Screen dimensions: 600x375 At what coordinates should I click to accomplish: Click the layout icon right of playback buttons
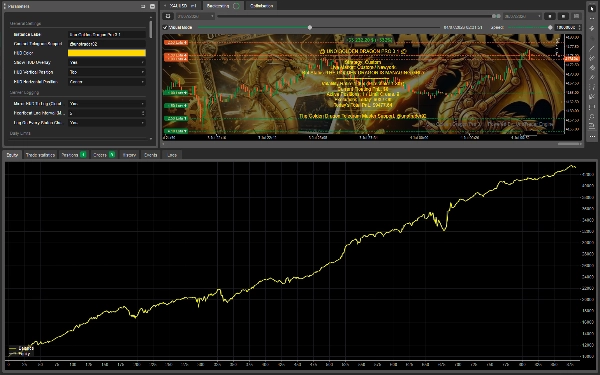tap(576, 16)
